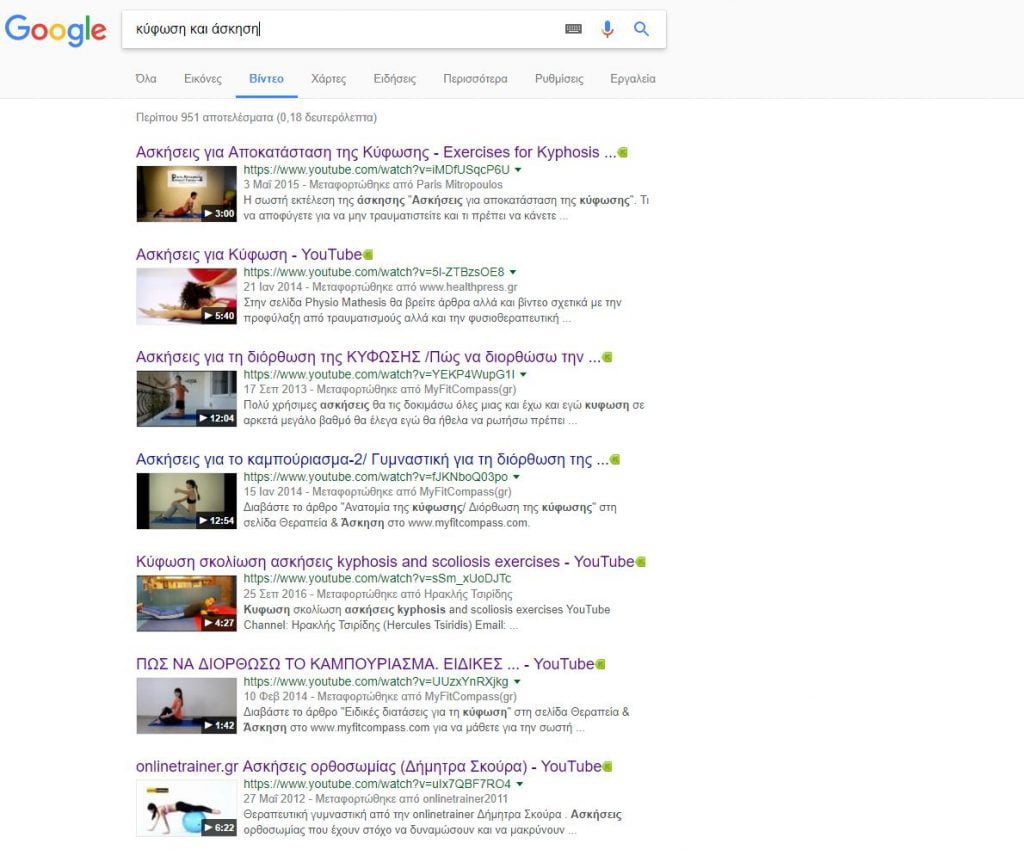Open result Ασκήσεις για Κύφωση - YouTube
The height and width of the screenshot is (856, 1024).
tap(248, 255)
